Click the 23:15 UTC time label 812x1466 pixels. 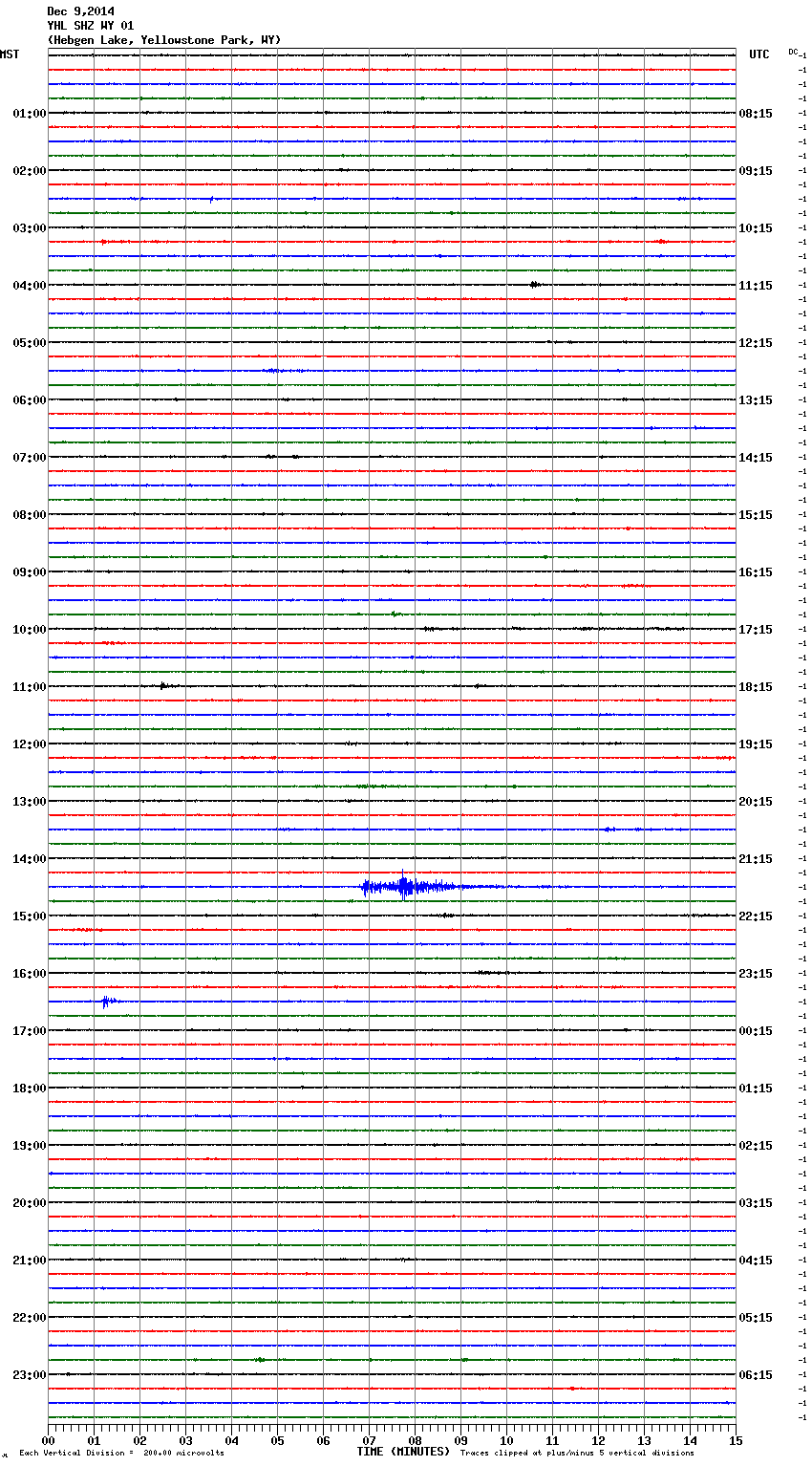pos(756,974)
